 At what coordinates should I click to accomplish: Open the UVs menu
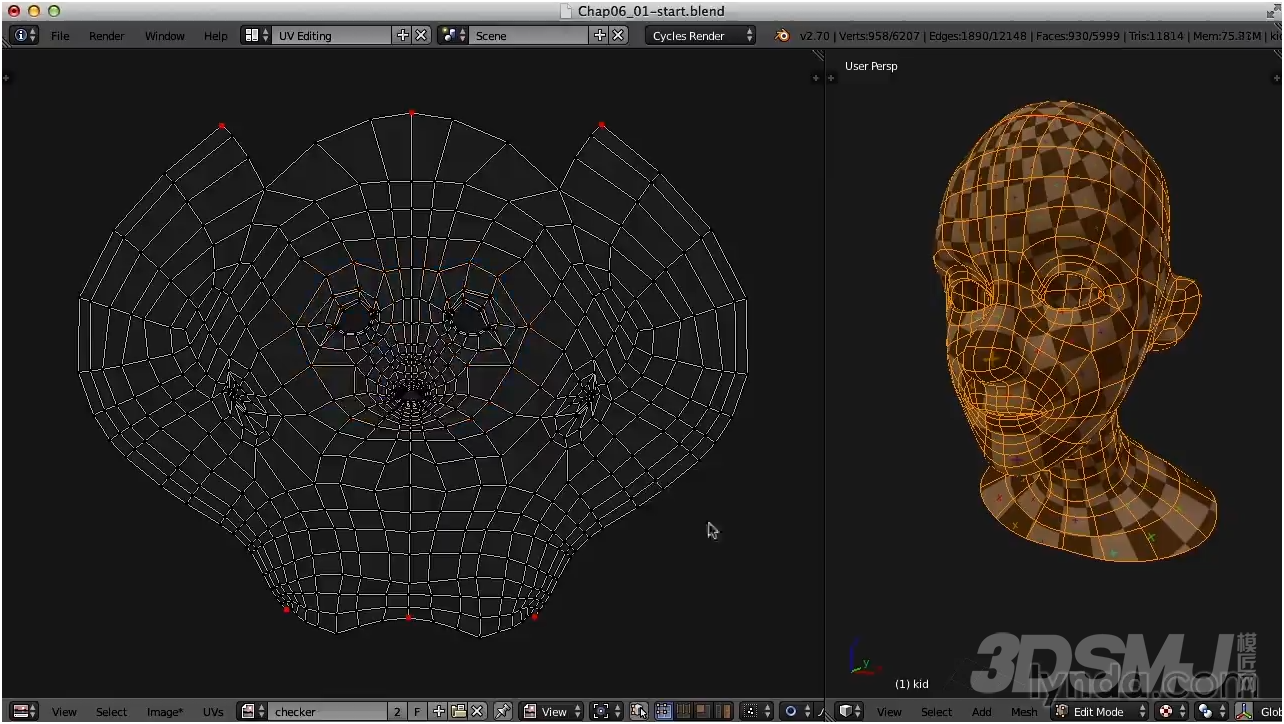[x=213, y=712]
